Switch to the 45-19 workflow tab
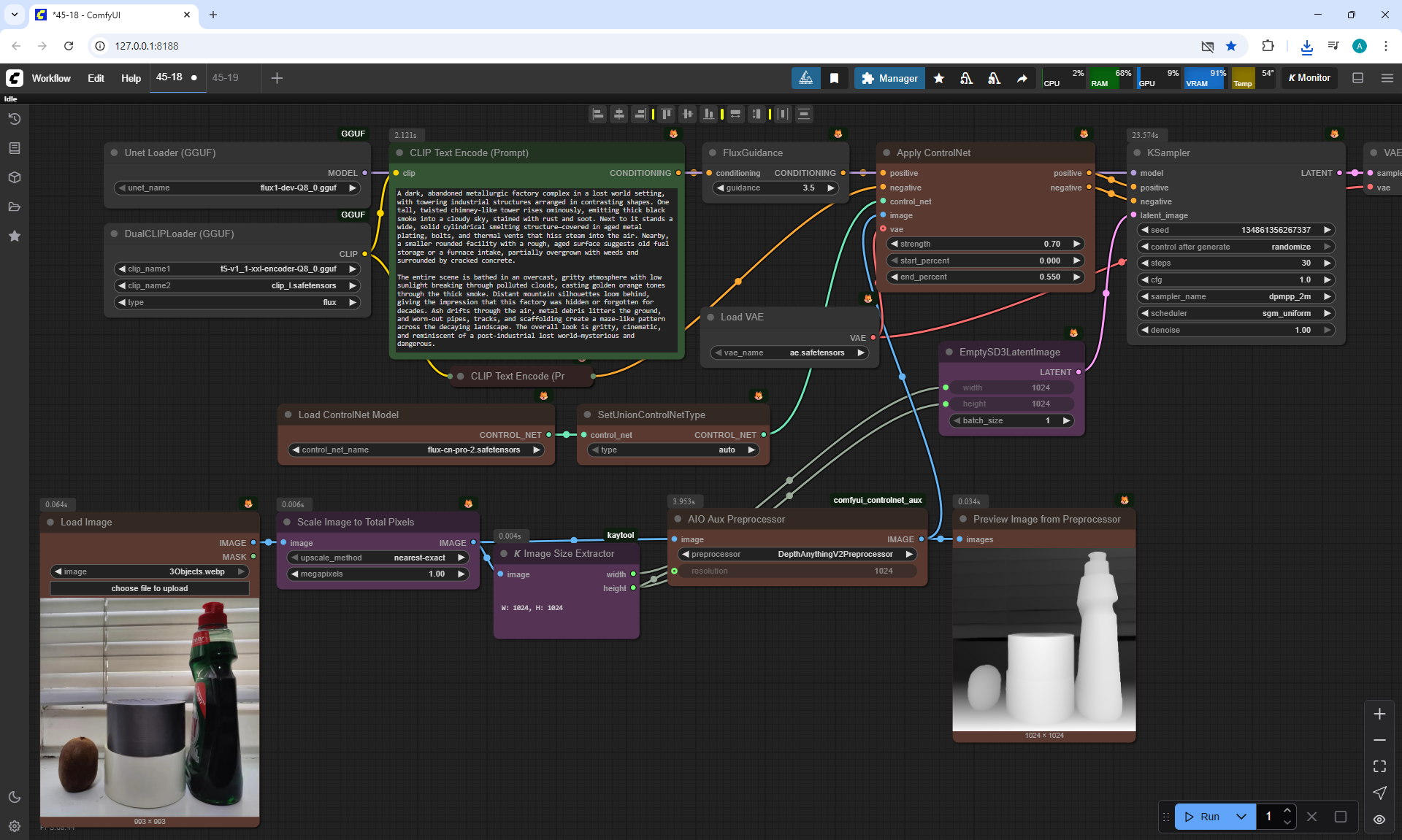The height and width of the screenshot is (840, 1402). pyautogui.click(x=225, y=77)
